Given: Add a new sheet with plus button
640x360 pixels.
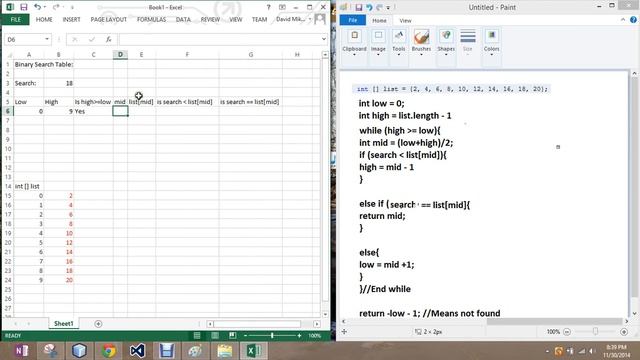Looking at the screenshot, I should (x=98, y=324).
